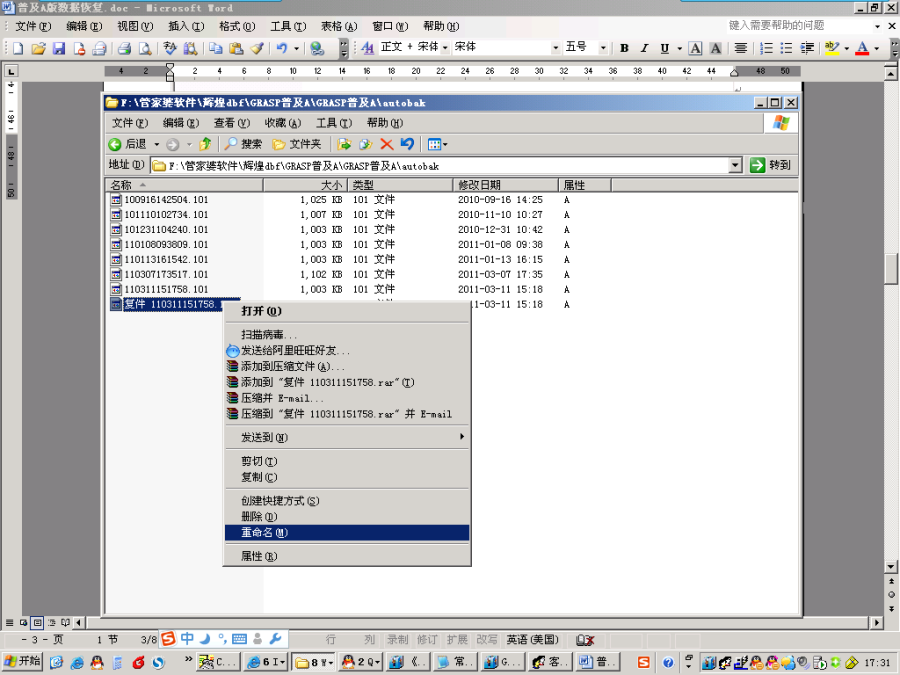
Task: Toggle Italic formatting in Word
Action: [x=643, y=48]
